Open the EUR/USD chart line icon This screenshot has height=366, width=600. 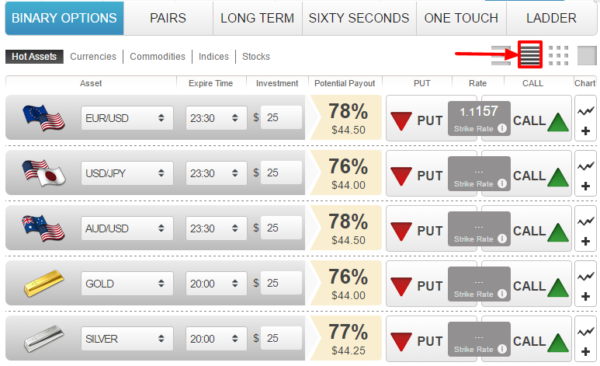[x=585, y=111]
